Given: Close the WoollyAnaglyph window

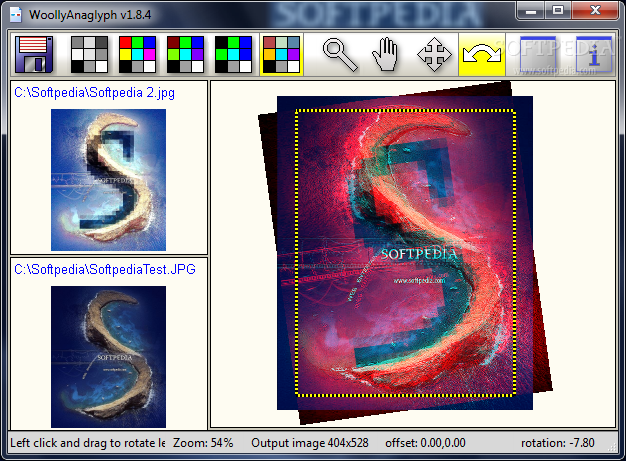Looking at the screenshot, I should point(595,11).
